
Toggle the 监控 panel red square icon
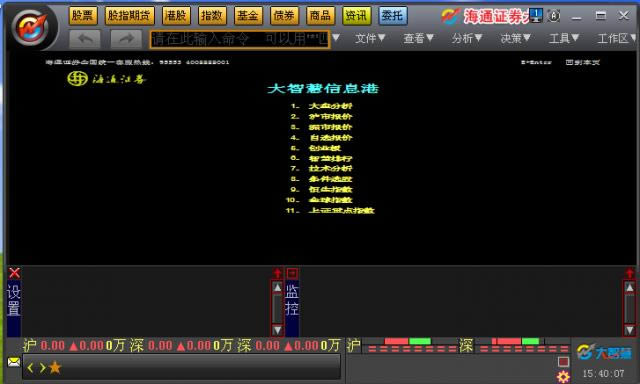coord(292,273)
